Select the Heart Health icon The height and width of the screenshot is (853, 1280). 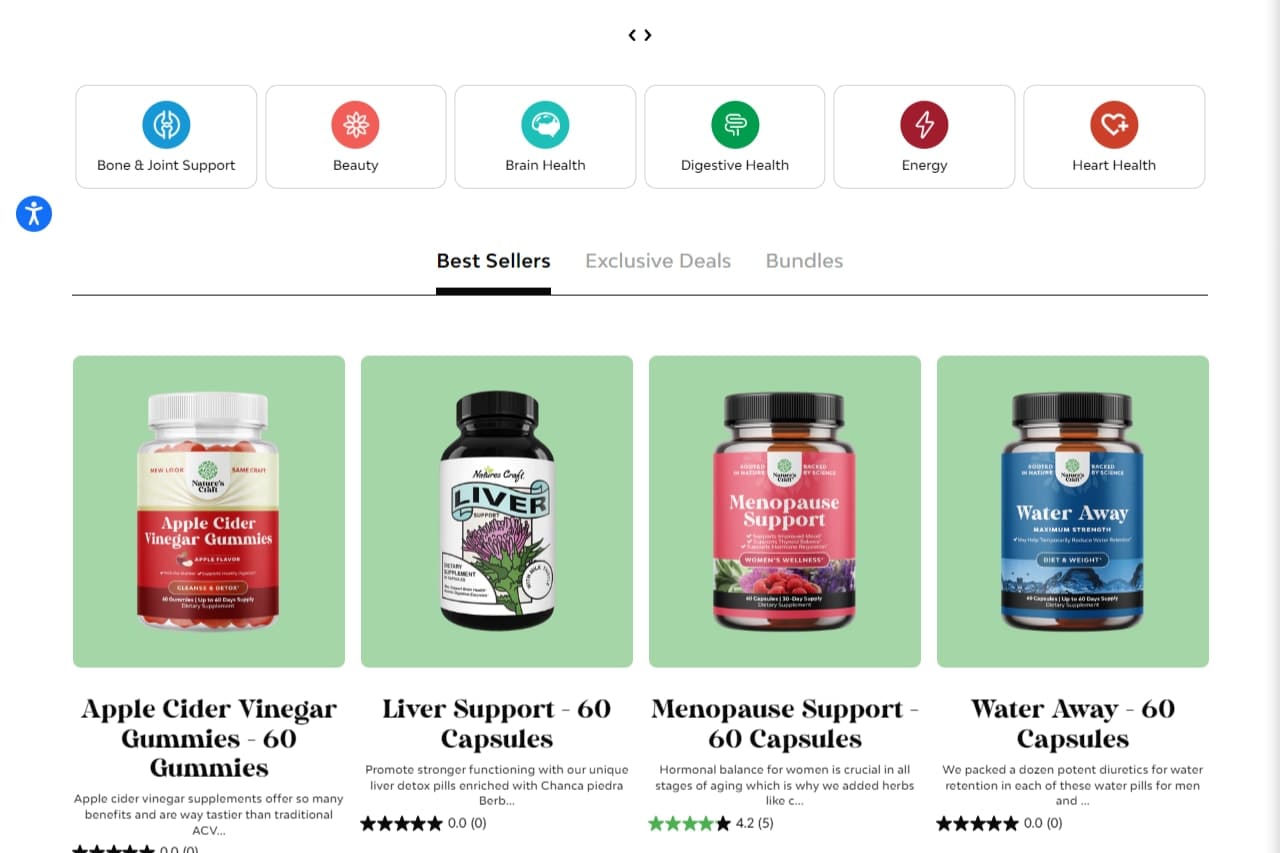tap(1114, 124)
